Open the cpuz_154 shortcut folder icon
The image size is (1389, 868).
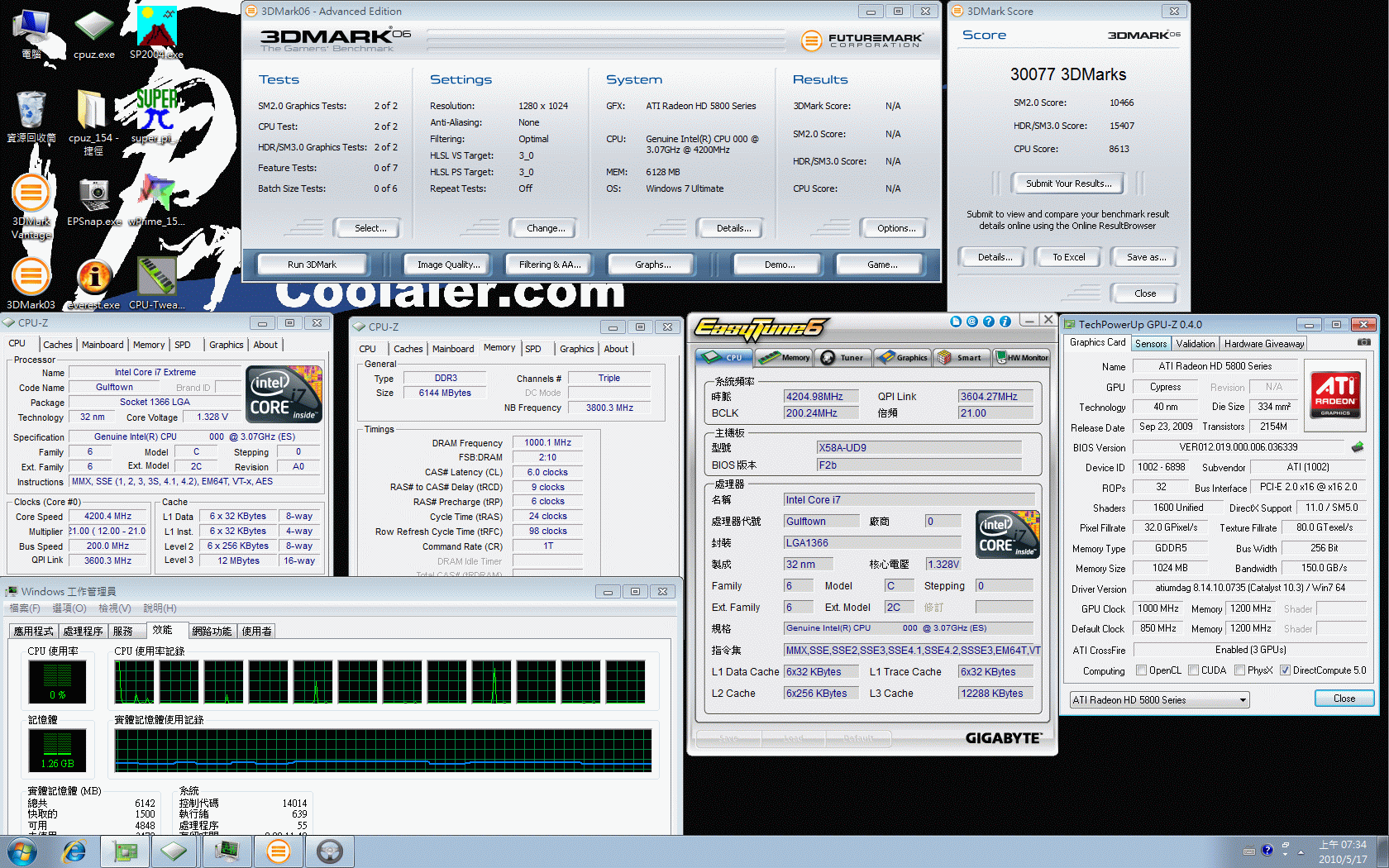93,121
